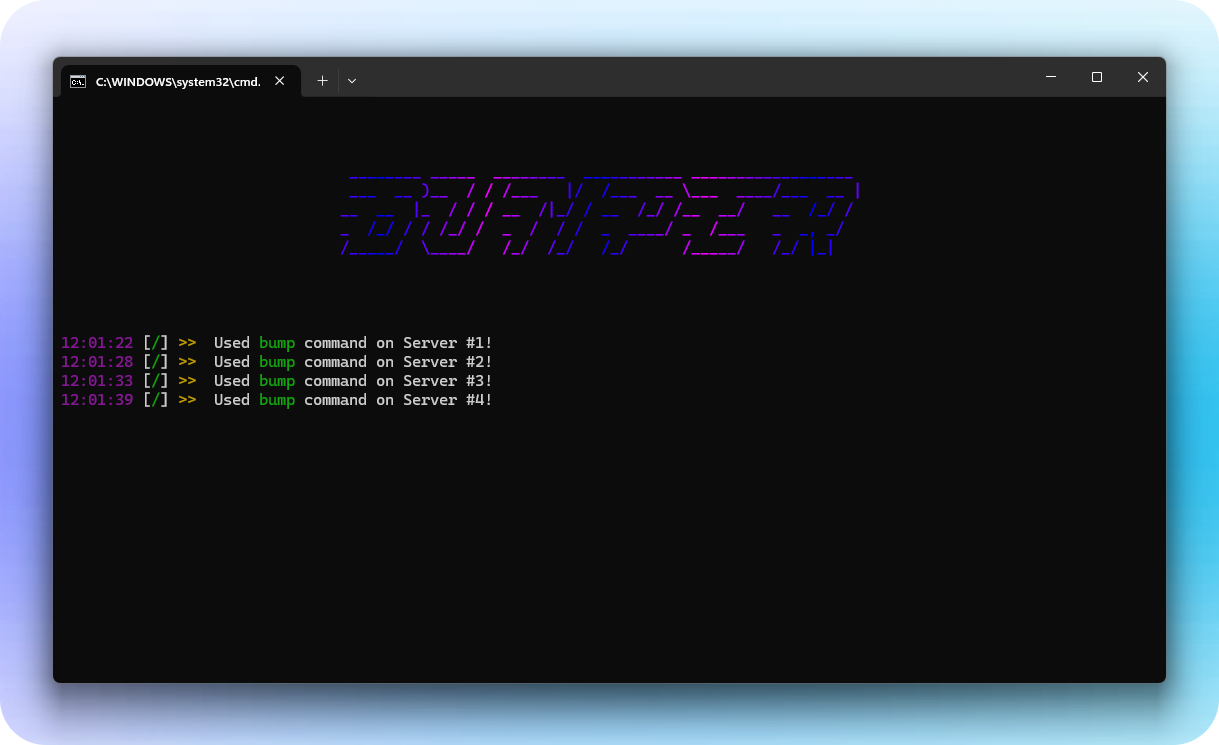Click the slash indicator beside 12:01:33
The image size is (1219, 745).
156,380
